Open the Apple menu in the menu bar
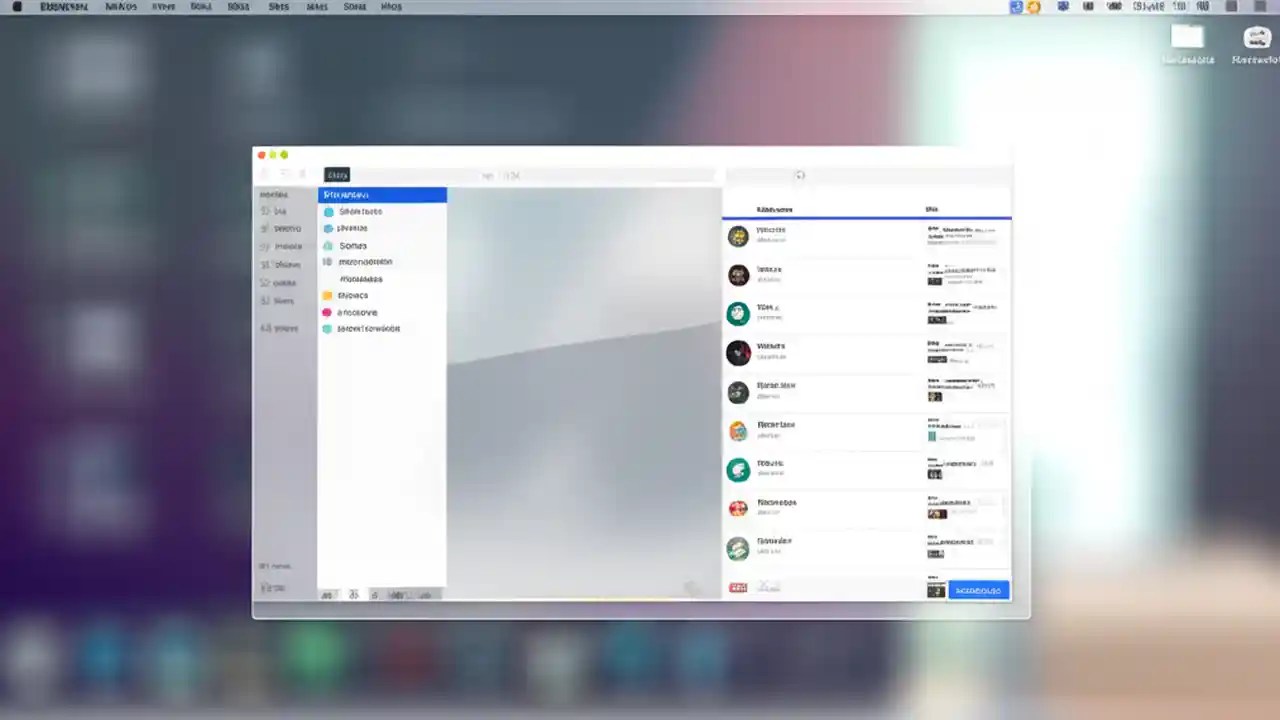 pos(16,7)
